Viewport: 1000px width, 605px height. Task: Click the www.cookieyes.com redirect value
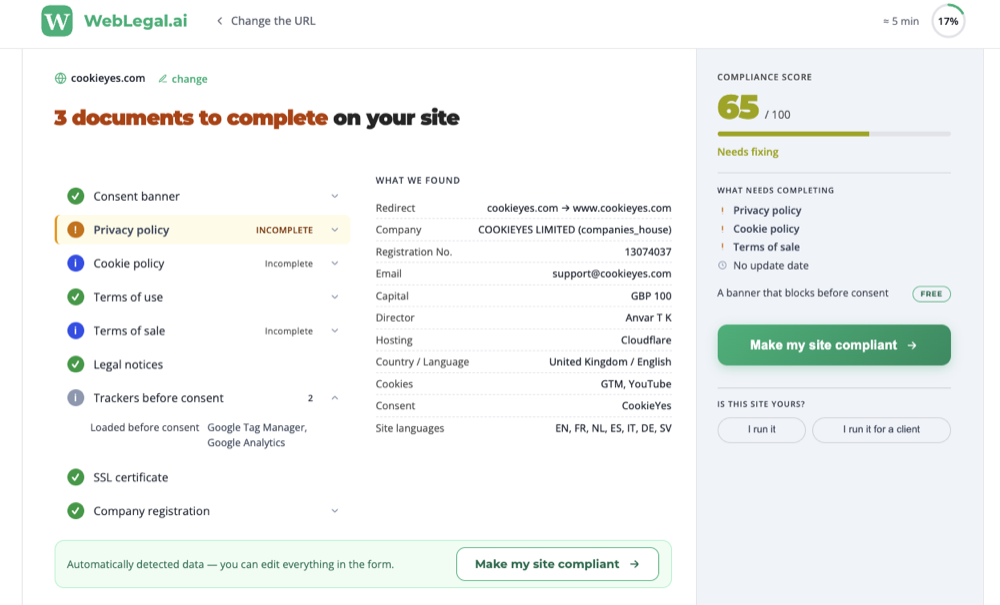pos(622,208)
